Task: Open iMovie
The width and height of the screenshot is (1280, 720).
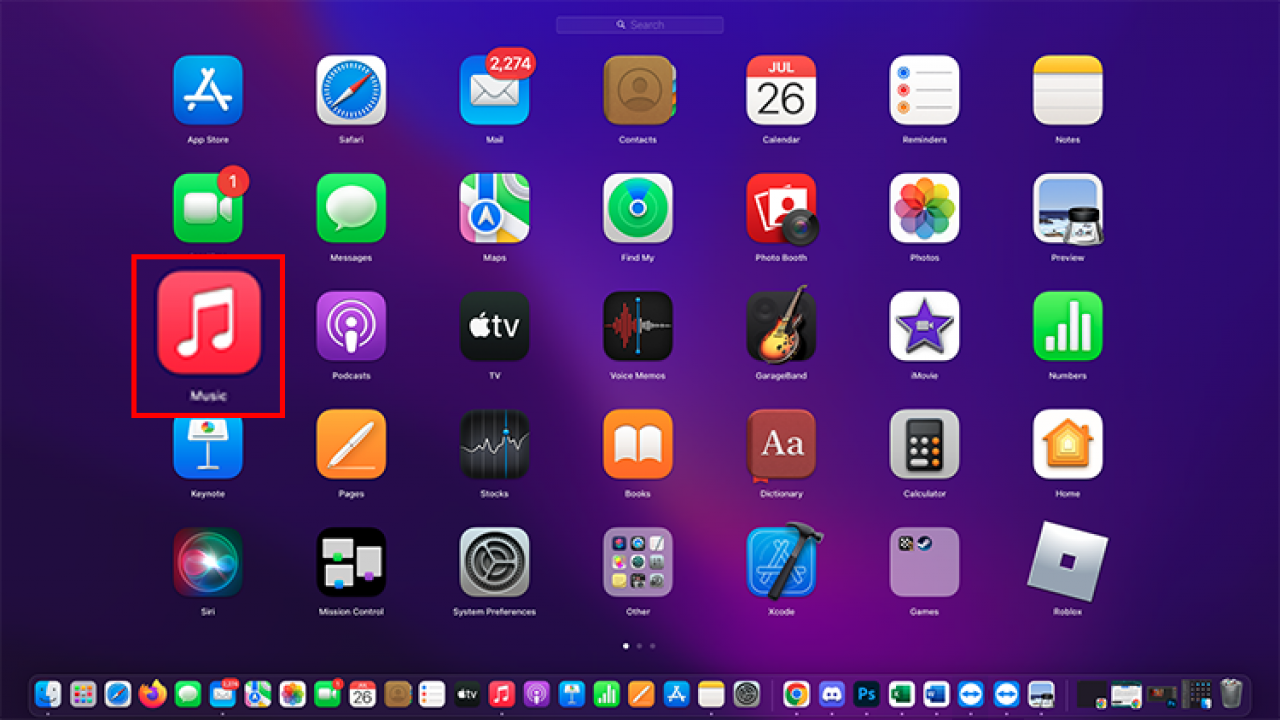Action: [924, 325]
